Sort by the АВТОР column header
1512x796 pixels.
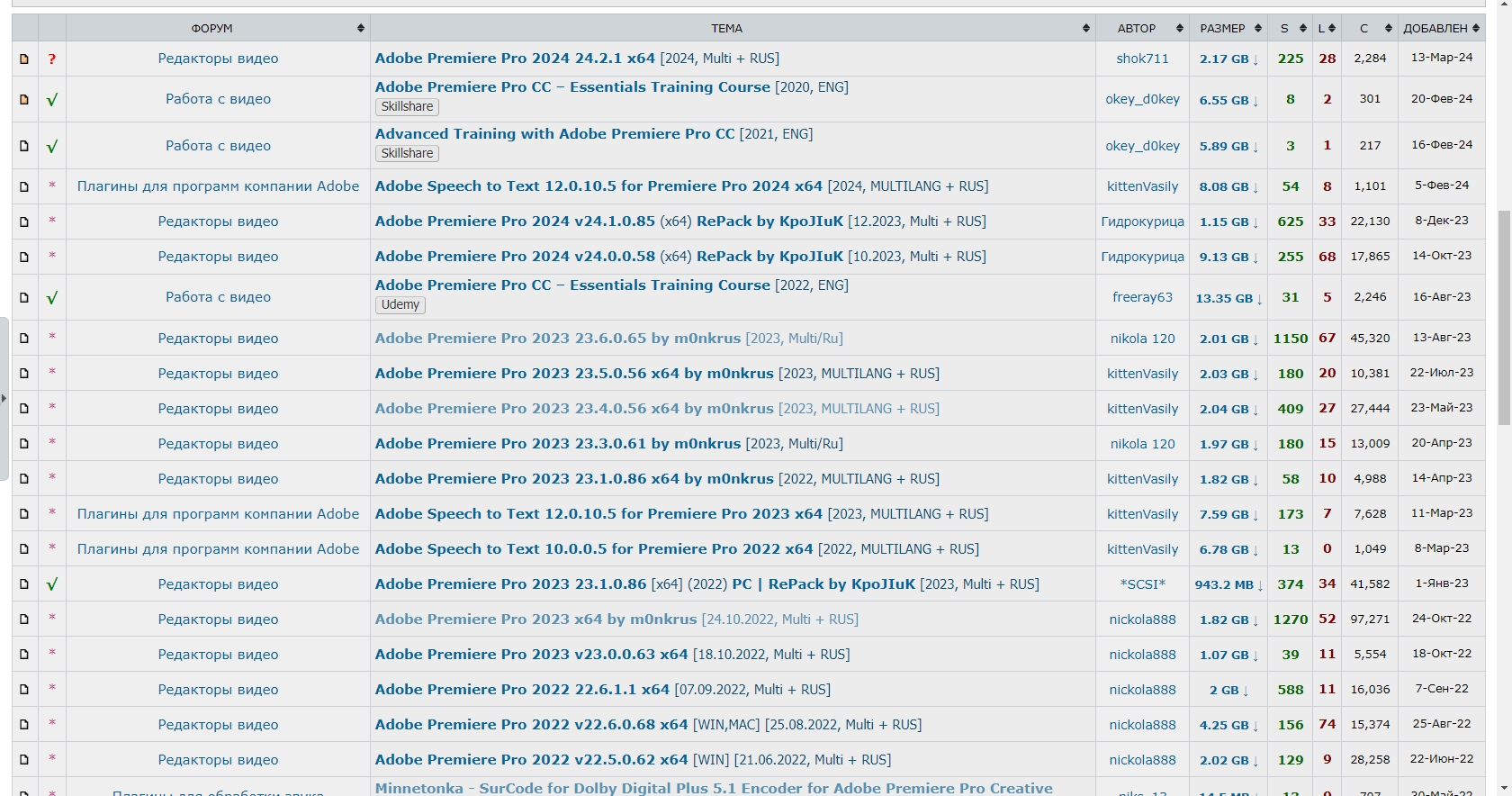coord(1142,28)
